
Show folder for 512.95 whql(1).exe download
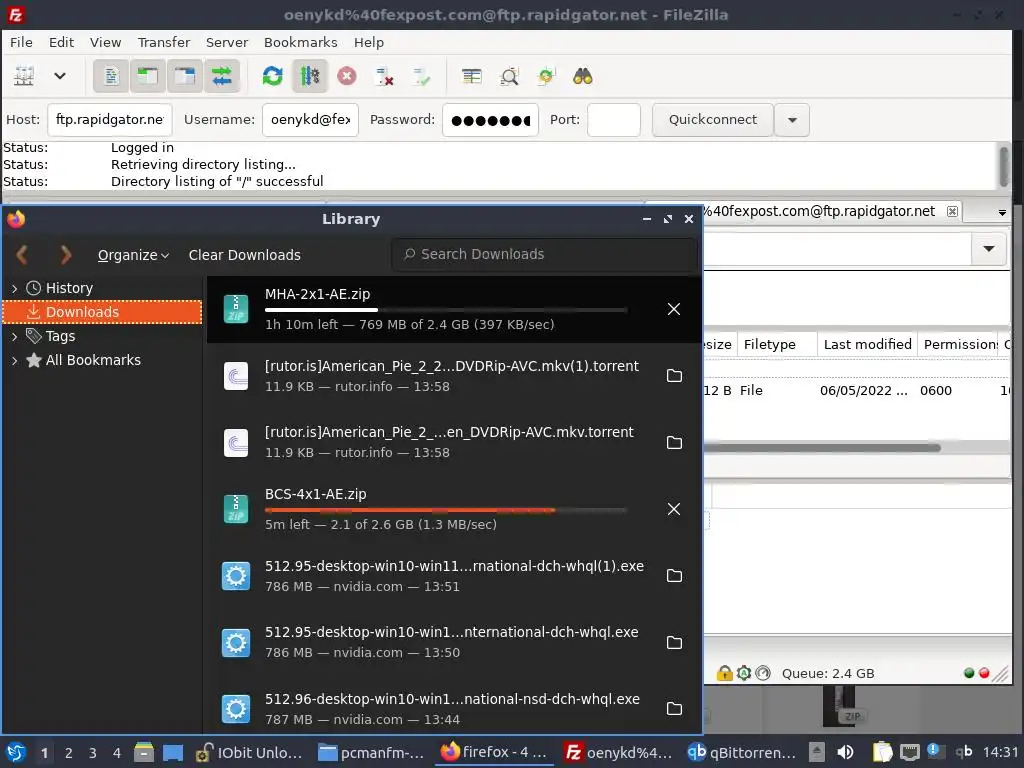coord(674,575)
